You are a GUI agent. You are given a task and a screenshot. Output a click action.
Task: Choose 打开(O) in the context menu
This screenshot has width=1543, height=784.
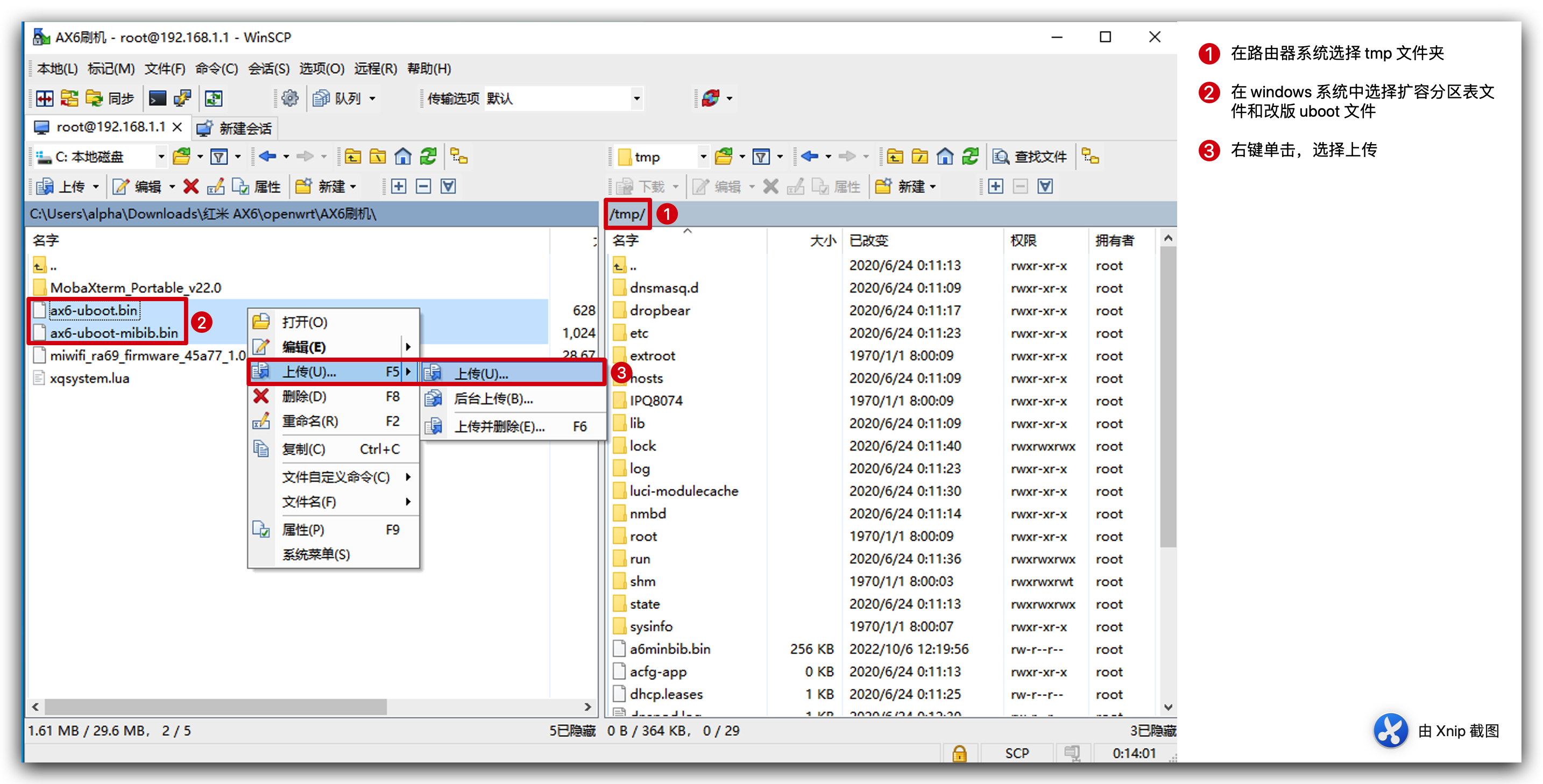(x=334, y=322)
